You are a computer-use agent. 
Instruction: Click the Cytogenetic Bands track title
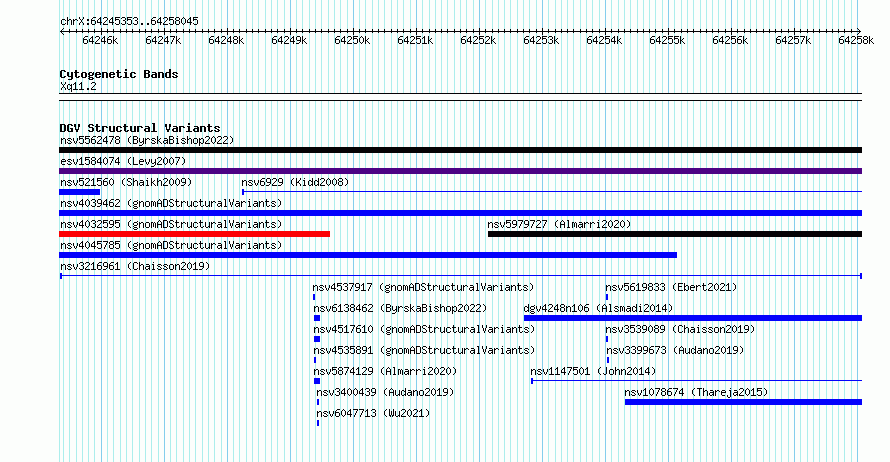pos(119,74)
